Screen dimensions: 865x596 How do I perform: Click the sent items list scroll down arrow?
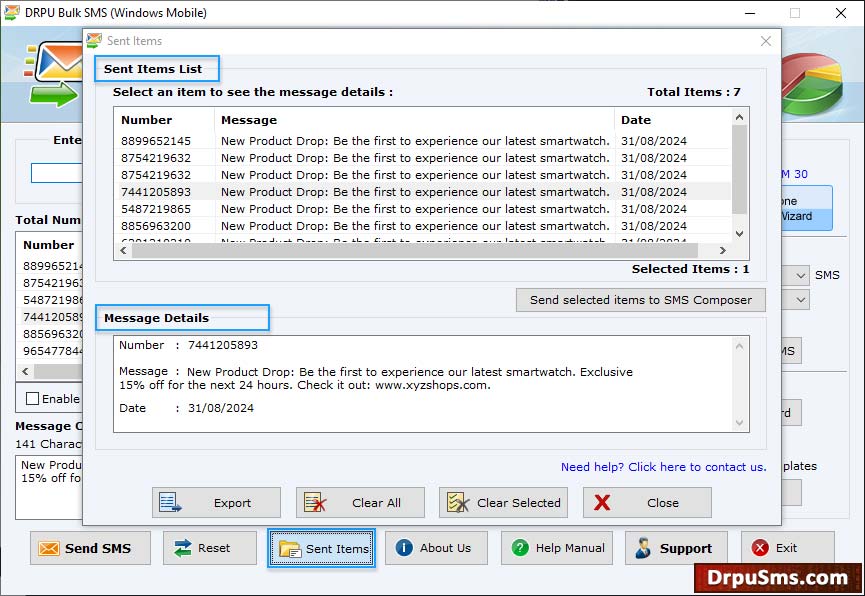[x=740, y=233]
